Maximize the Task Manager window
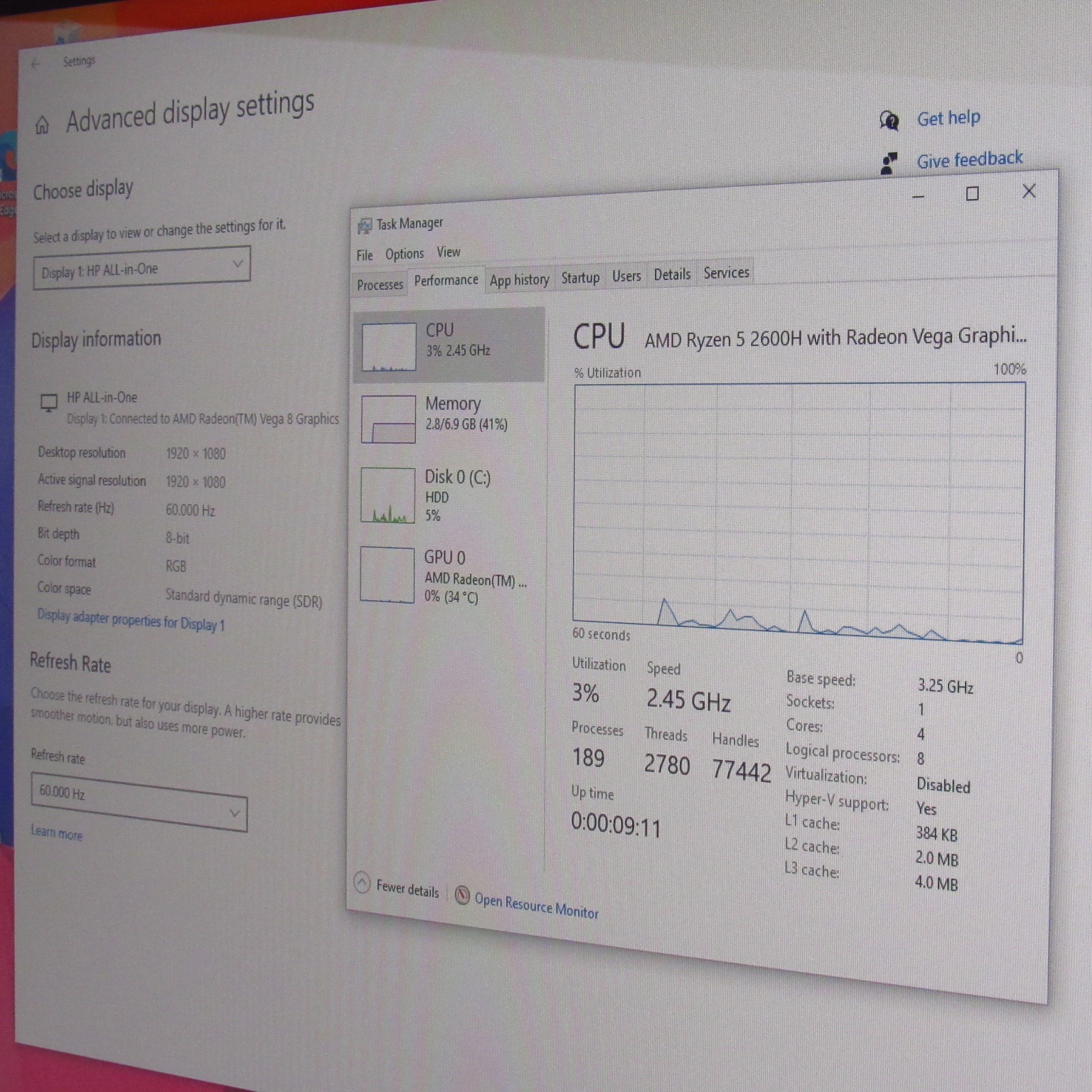 click(973, 193)
